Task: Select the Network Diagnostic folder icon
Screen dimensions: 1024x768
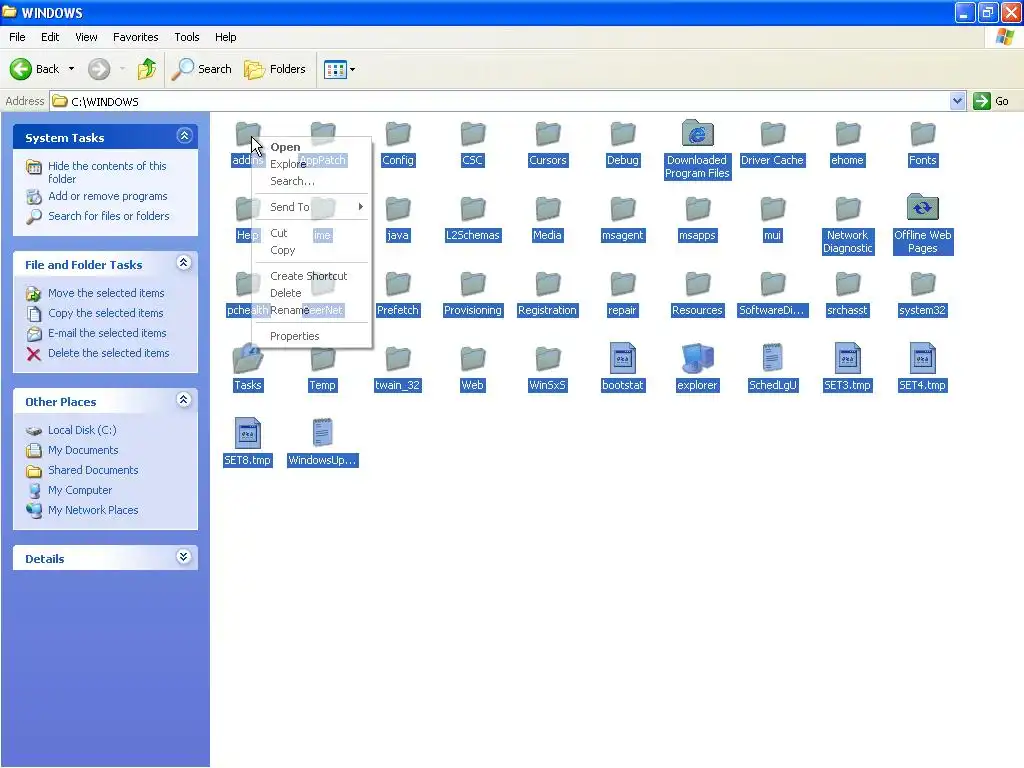Action: (x=847, y=208)
